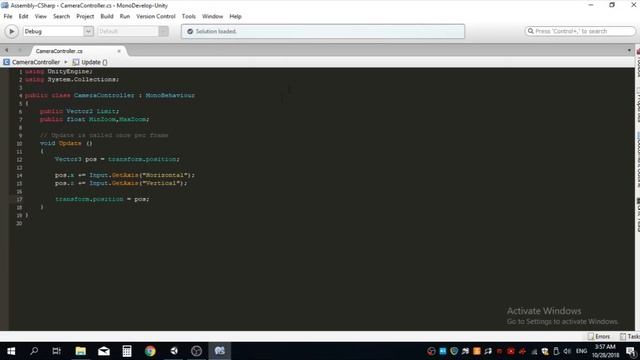The width and height of the screenshot is (640, 360).
Task: Click the next tab arrow
Action: click(x=19, y=50)
